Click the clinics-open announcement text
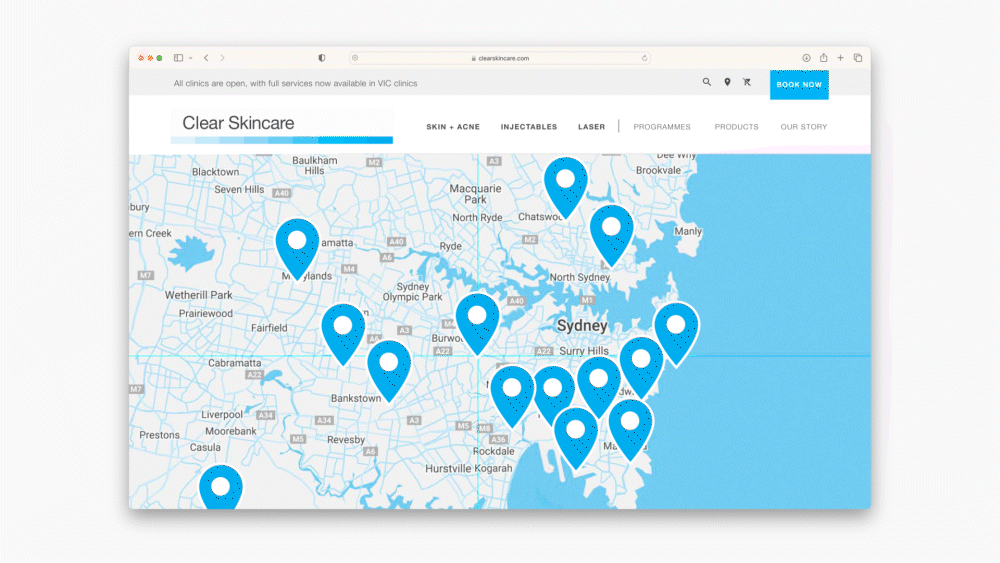The image size is (1000, 563). tap(295, 84)
